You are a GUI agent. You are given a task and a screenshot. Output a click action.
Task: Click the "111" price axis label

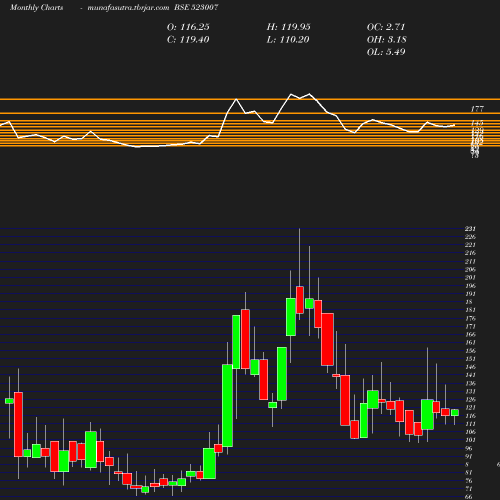click(470, 424)
